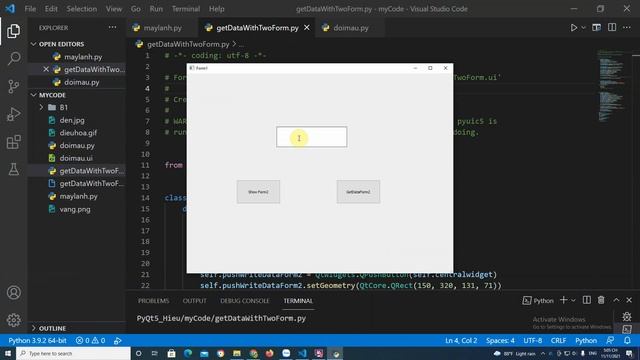Change Python language mode in status bar
The height and width of the screenshot is (360, 640).
pyautogui.click(x=586, y=340)
